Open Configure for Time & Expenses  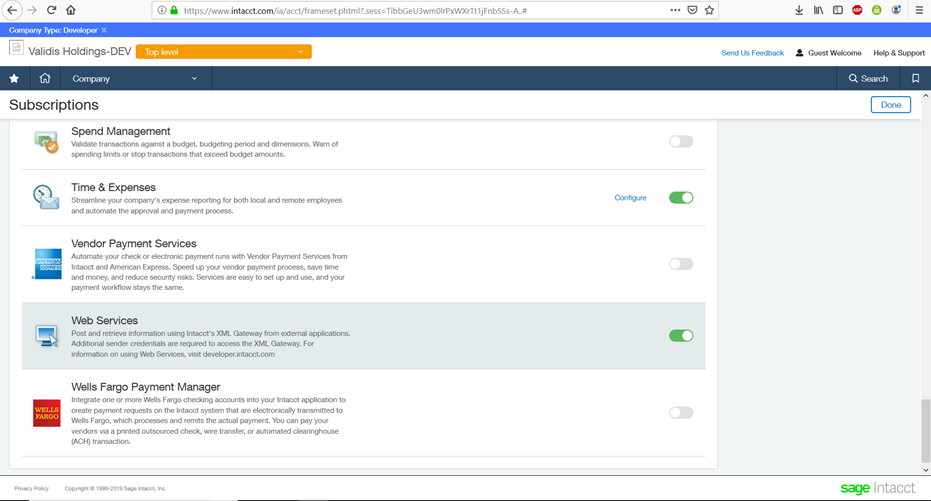[631, 198]
